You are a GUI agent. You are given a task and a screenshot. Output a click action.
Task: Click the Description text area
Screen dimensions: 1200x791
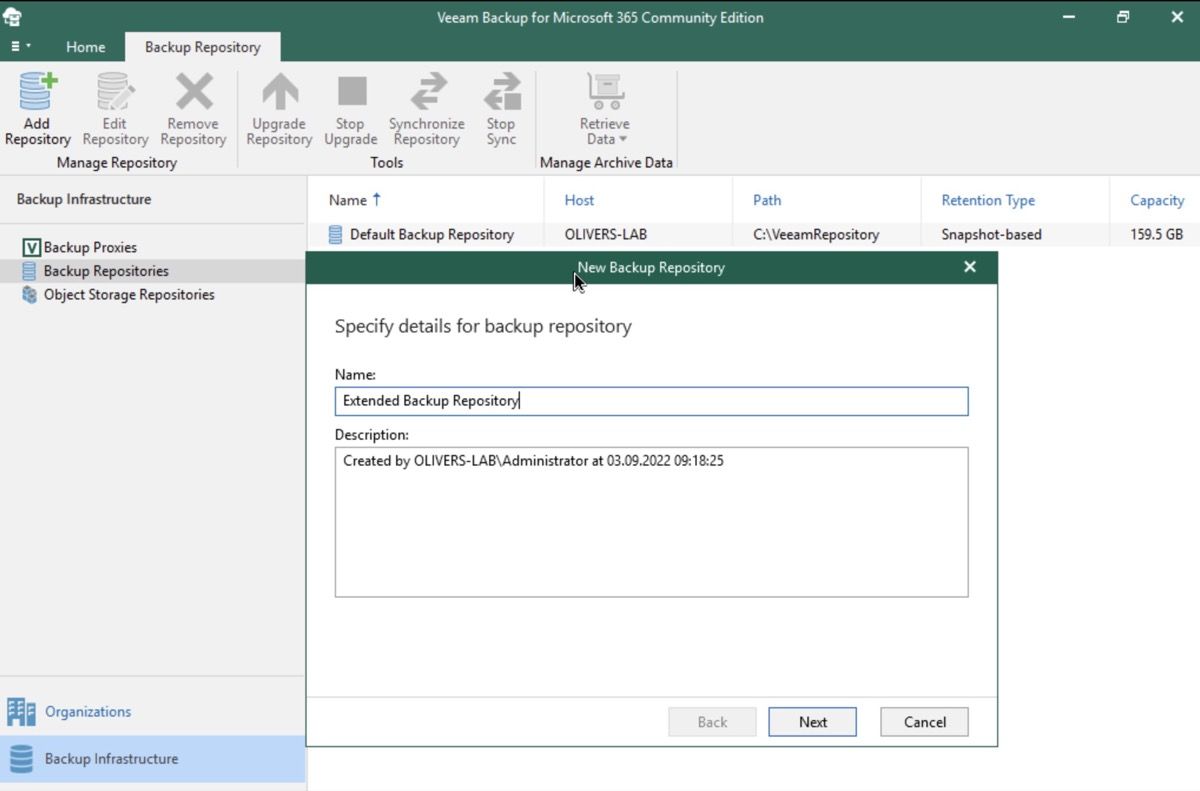pyautogui.click(x=651, y=522)
